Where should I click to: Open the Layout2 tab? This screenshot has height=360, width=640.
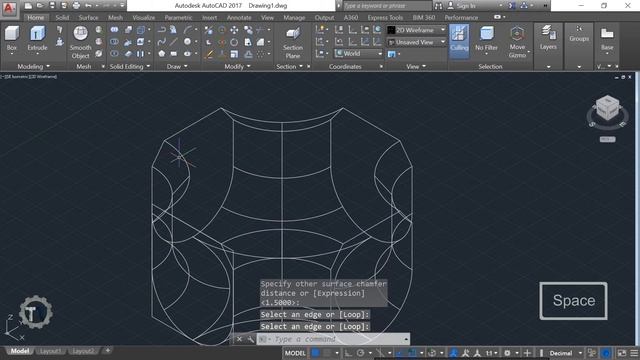point(83,351)
